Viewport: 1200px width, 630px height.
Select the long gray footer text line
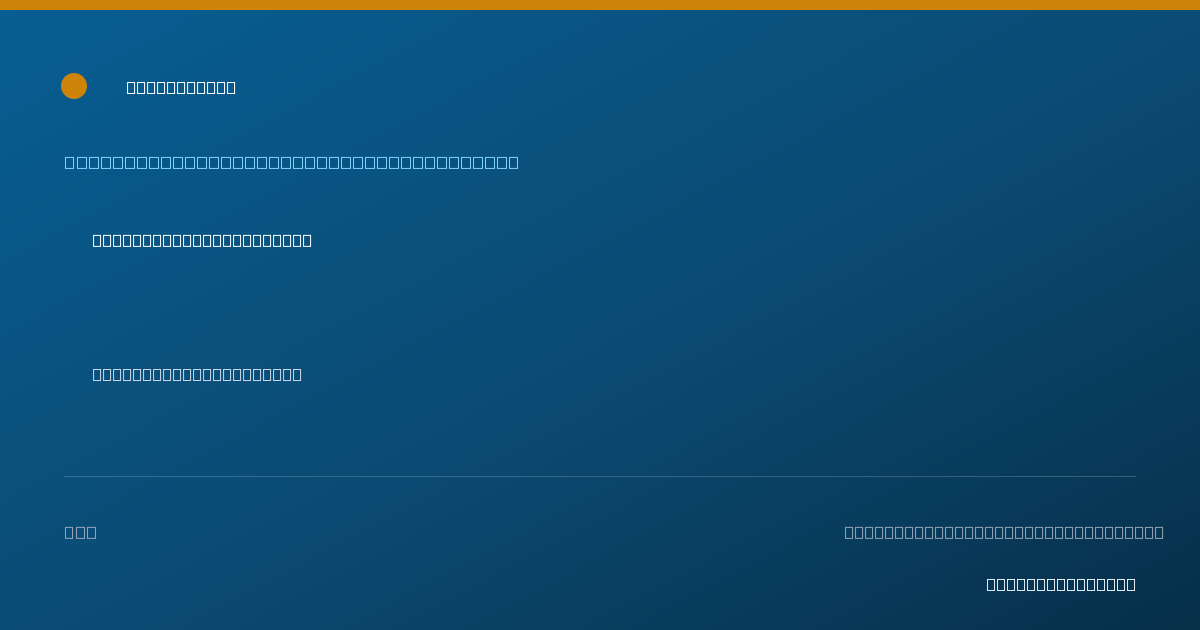click(x=1004, y=532)
